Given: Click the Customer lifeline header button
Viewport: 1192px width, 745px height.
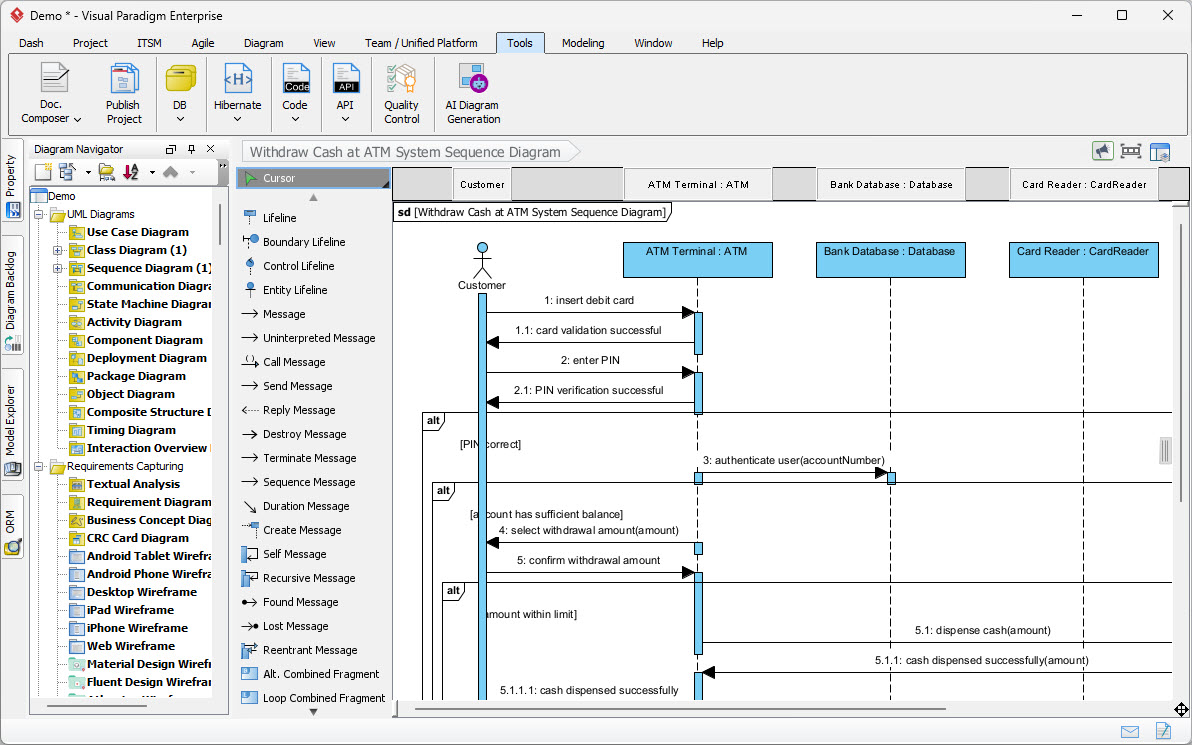Looking at the screenshot, I should [483, 185].
